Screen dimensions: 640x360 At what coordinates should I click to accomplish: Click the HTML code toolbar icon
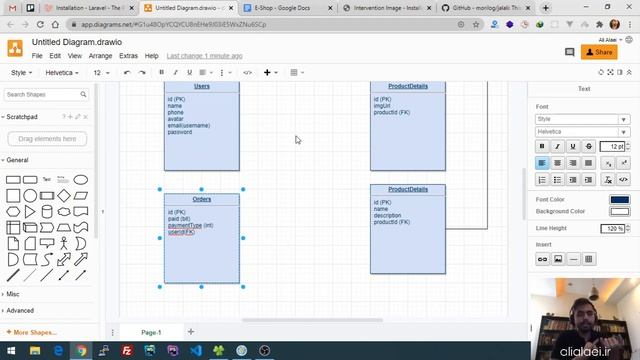(x=247, y=72)
